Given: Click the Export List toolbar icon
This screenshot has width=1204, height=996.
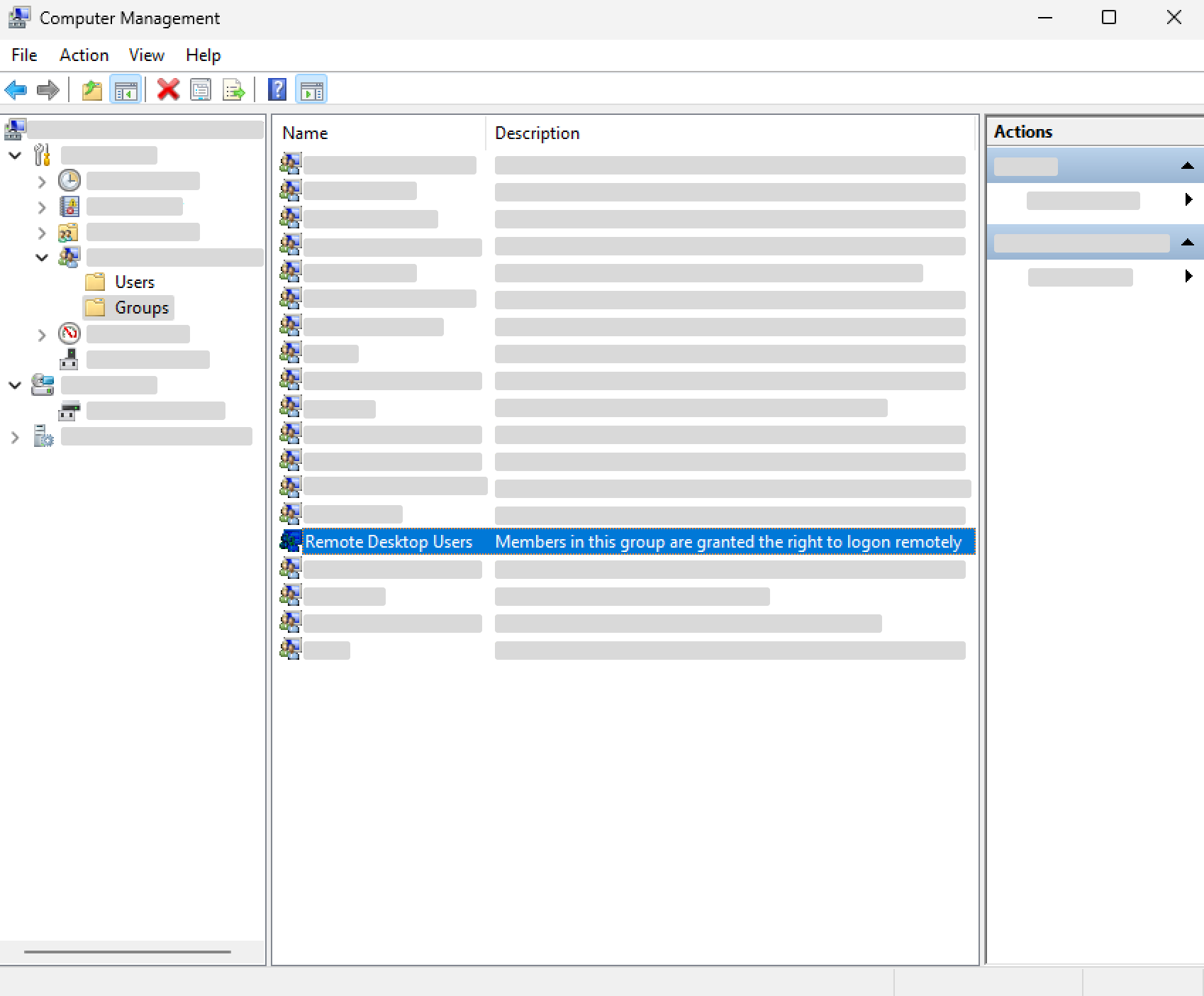Looking at the screenshot, I should 233,90.
